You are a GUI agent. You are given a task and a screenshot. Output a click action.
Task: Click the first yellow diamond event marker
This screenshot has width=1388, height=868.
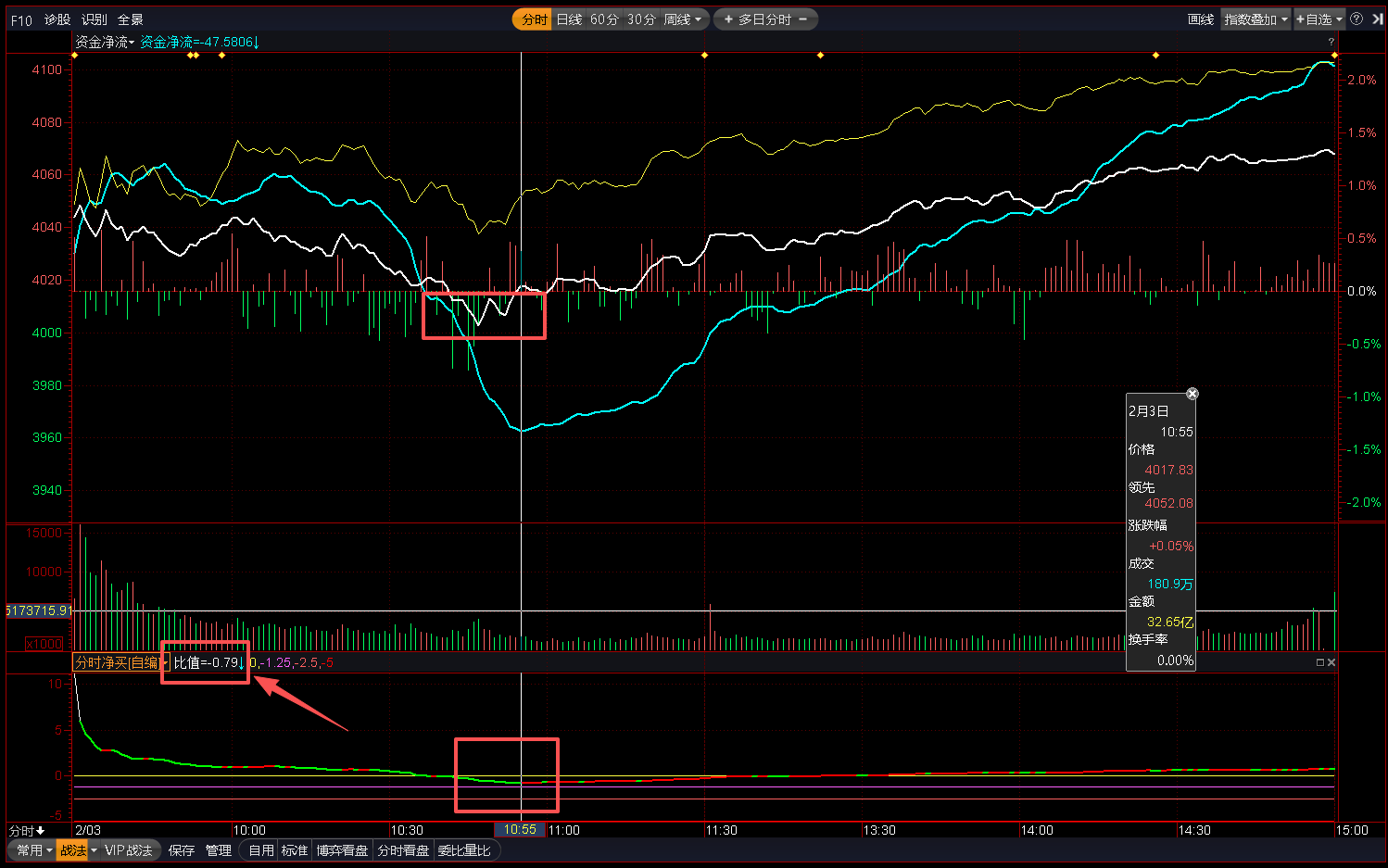tap(75, 56)
